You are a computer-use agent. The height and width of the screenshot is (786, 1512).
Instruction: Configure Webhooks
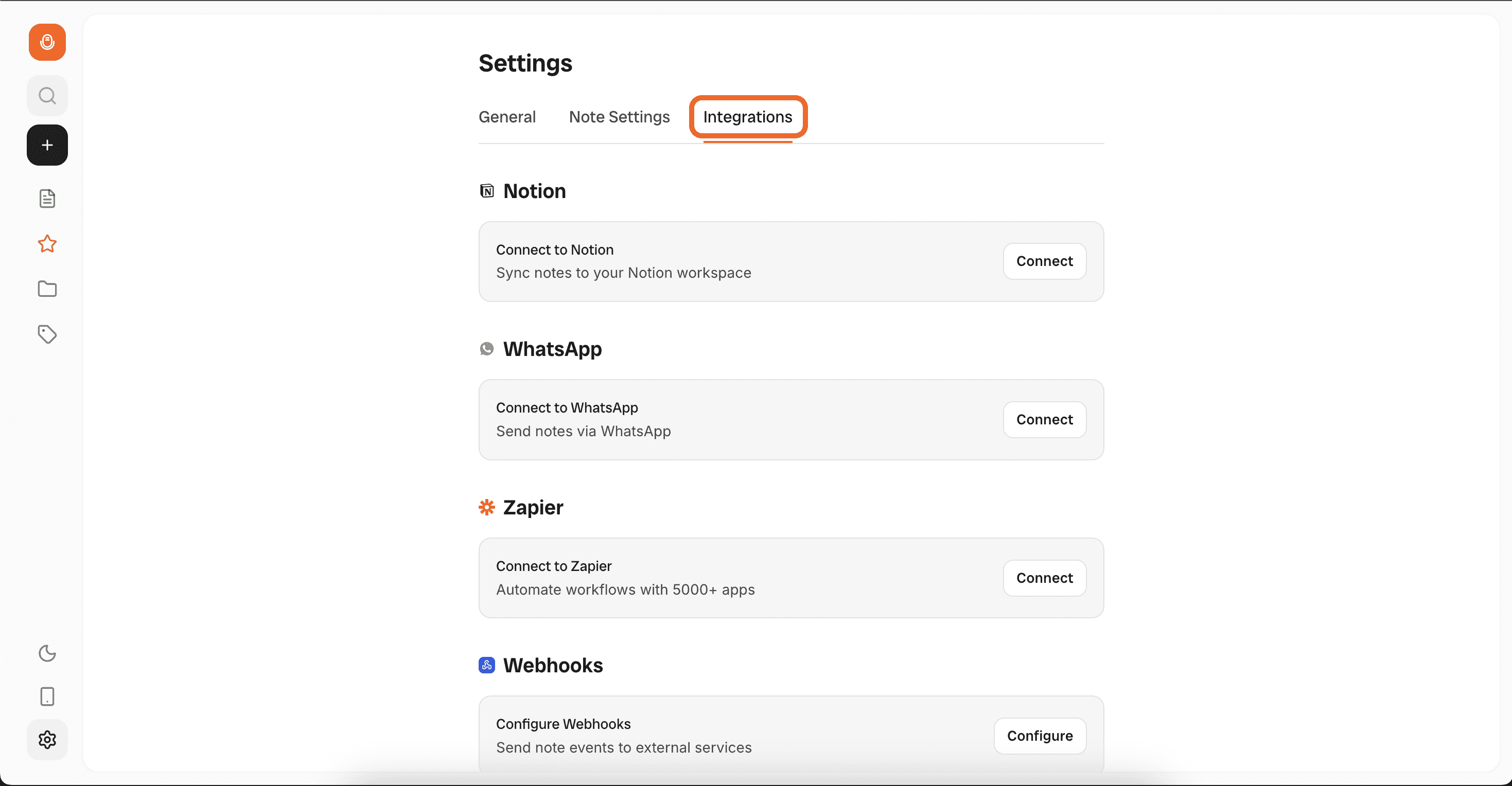coord(1039,736)
